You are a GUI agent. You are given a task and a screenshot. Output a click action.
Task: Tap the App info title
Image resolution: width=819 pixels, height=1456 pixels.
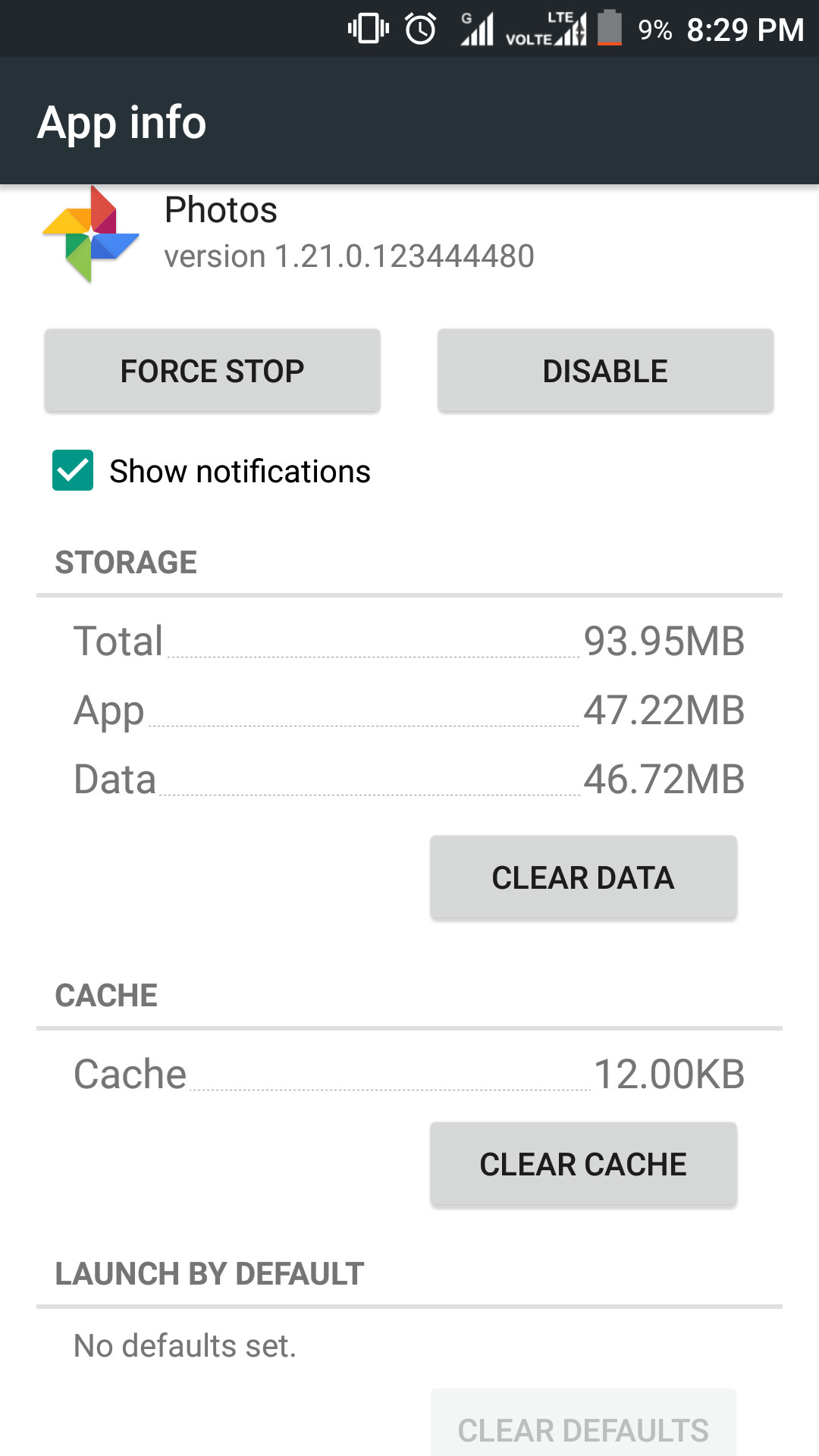122,122
